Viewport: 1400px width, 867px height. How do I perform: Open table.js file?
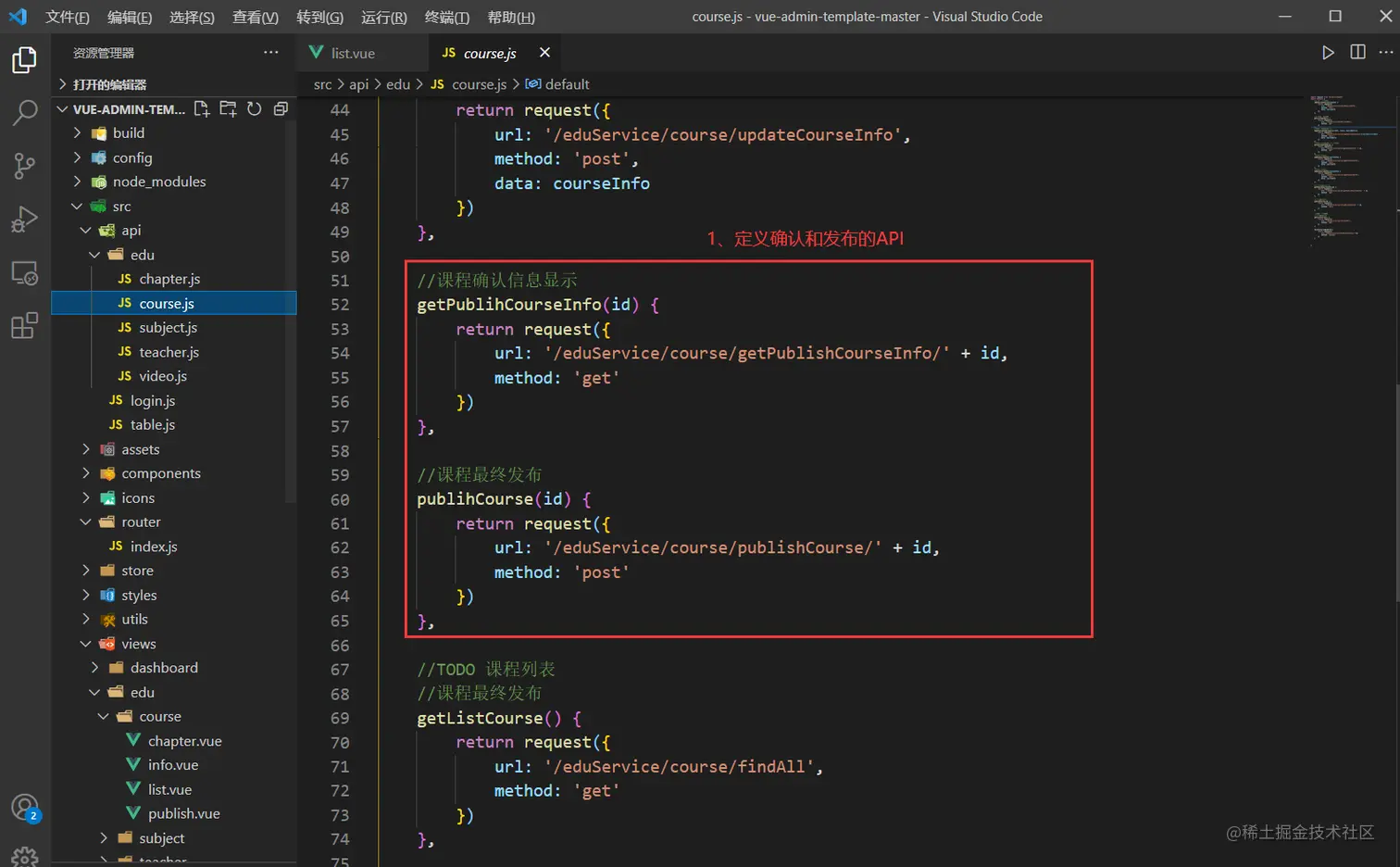(174, 424)
